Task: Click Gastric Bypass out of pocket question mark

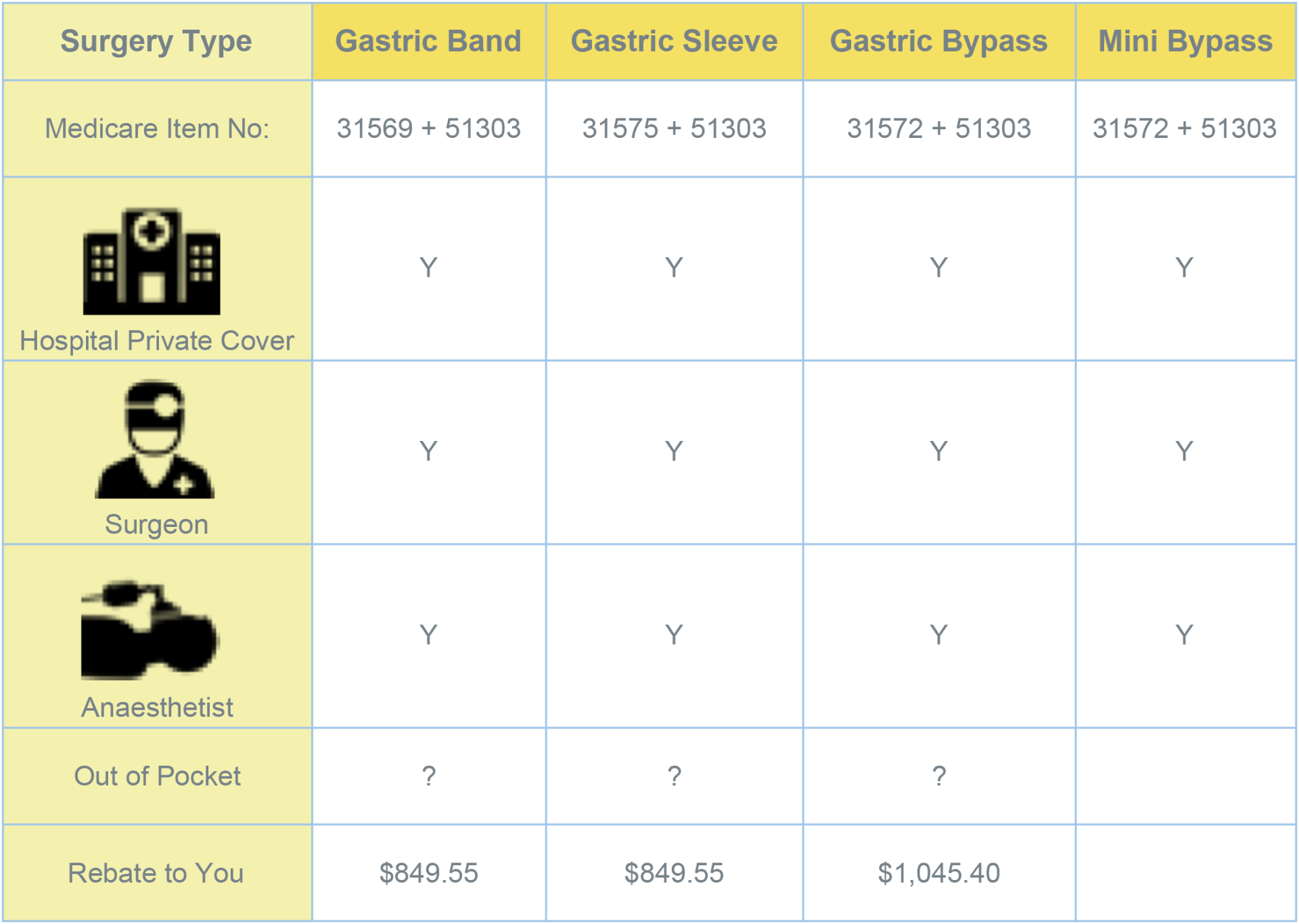Action: (938, 776)
